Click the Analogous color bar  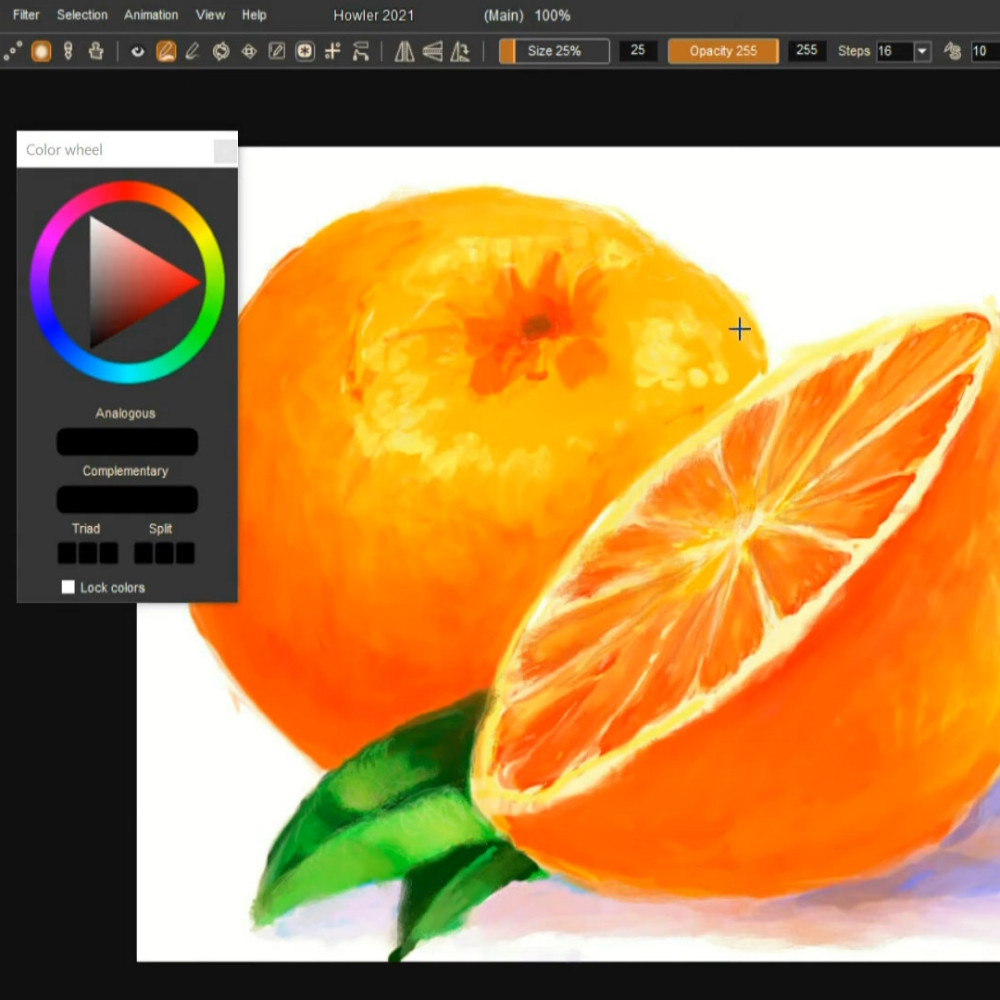pos(127,441)
